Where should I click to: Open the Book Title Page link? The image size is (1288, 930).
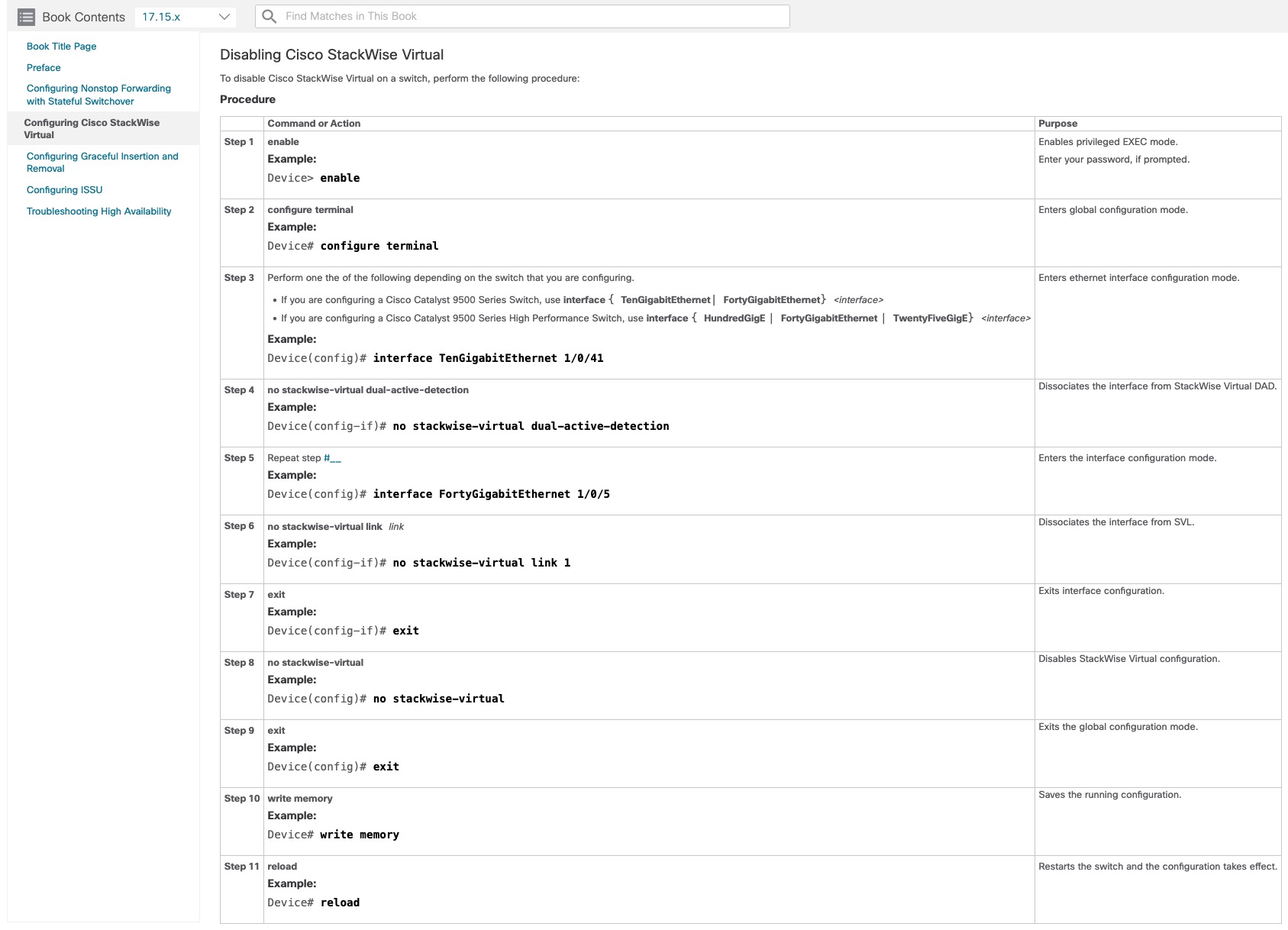(61, 47)
